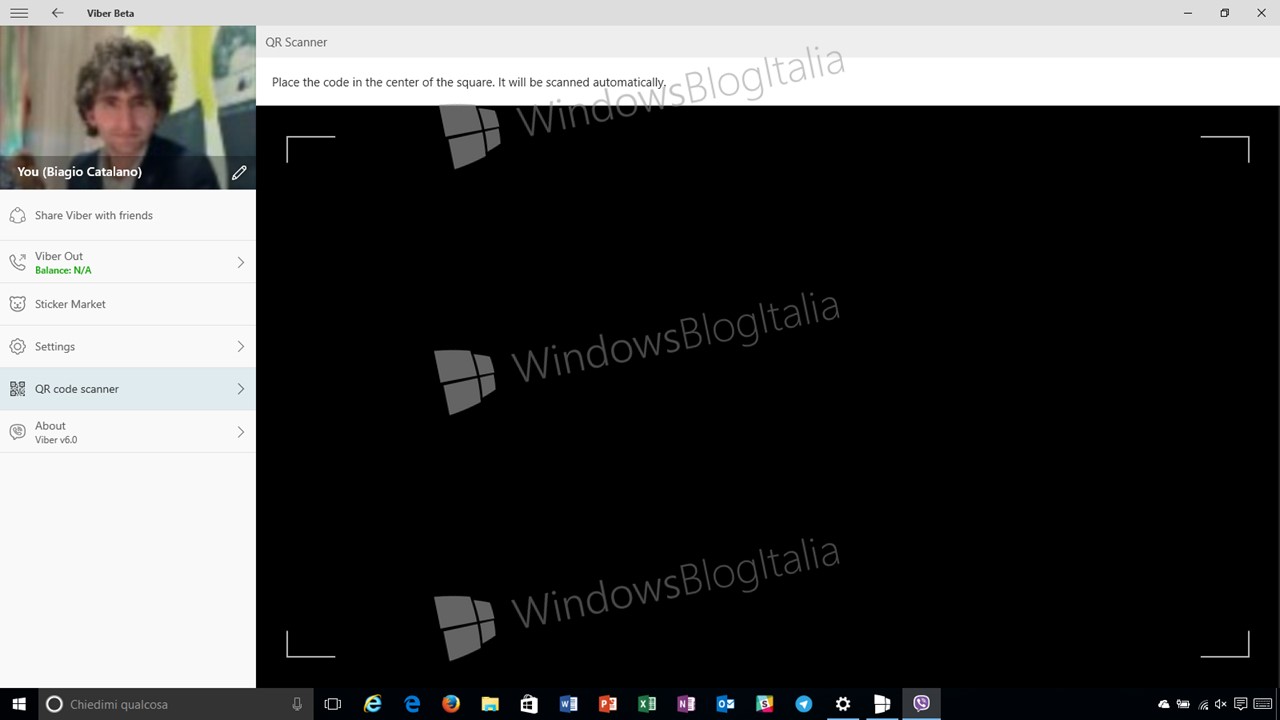The height and width of the screenshot is (720, 1280).
Task: Select QR code scanner item
Action: click(128, 389)
